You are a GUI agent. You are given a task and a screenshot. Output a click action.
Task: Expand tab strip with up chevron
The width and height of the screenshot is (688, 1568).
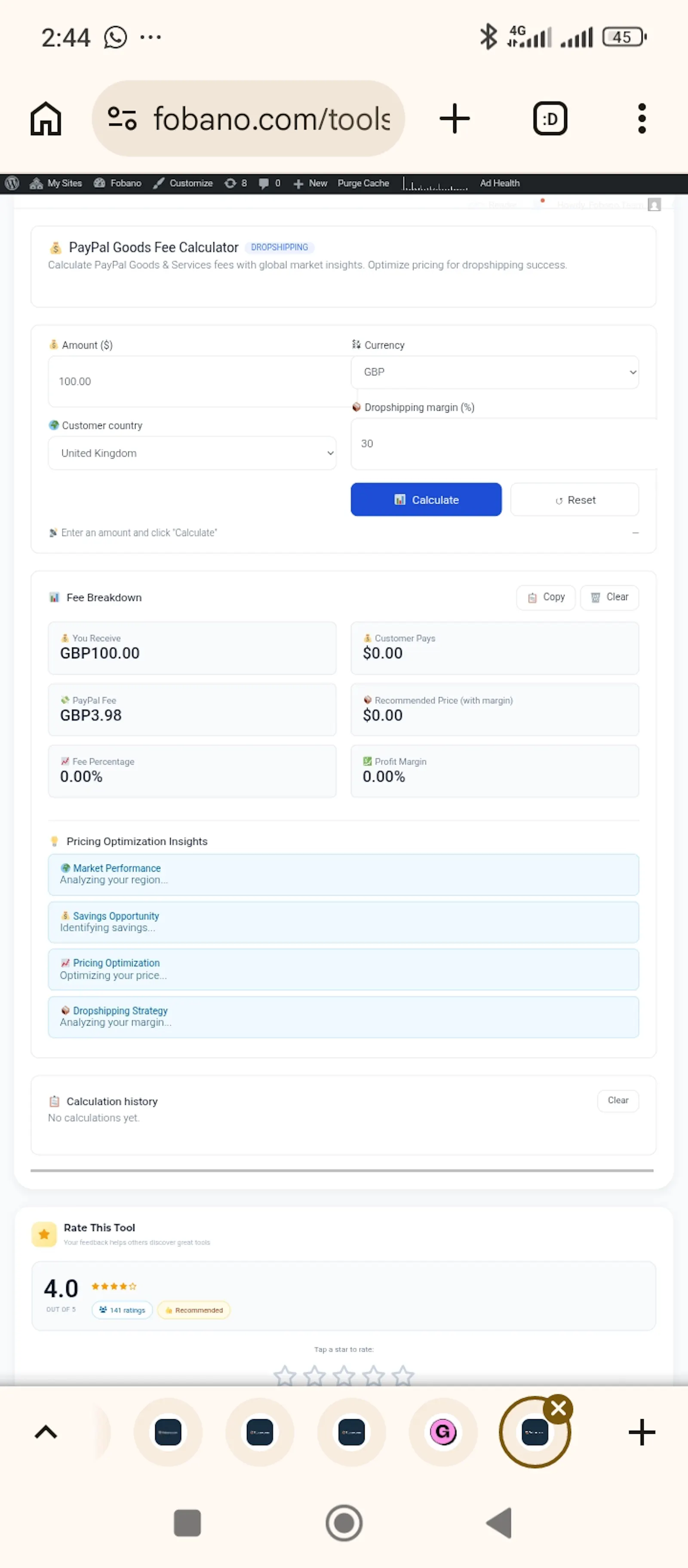point(46,1432)
